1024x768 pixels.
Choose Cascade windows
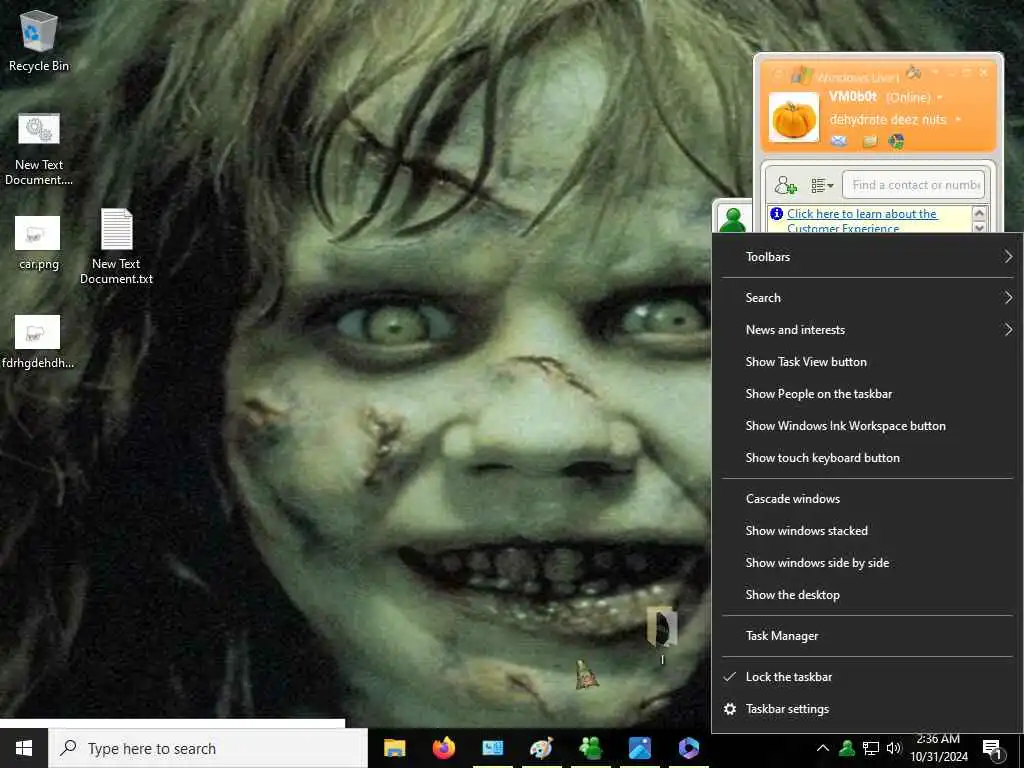868,499
